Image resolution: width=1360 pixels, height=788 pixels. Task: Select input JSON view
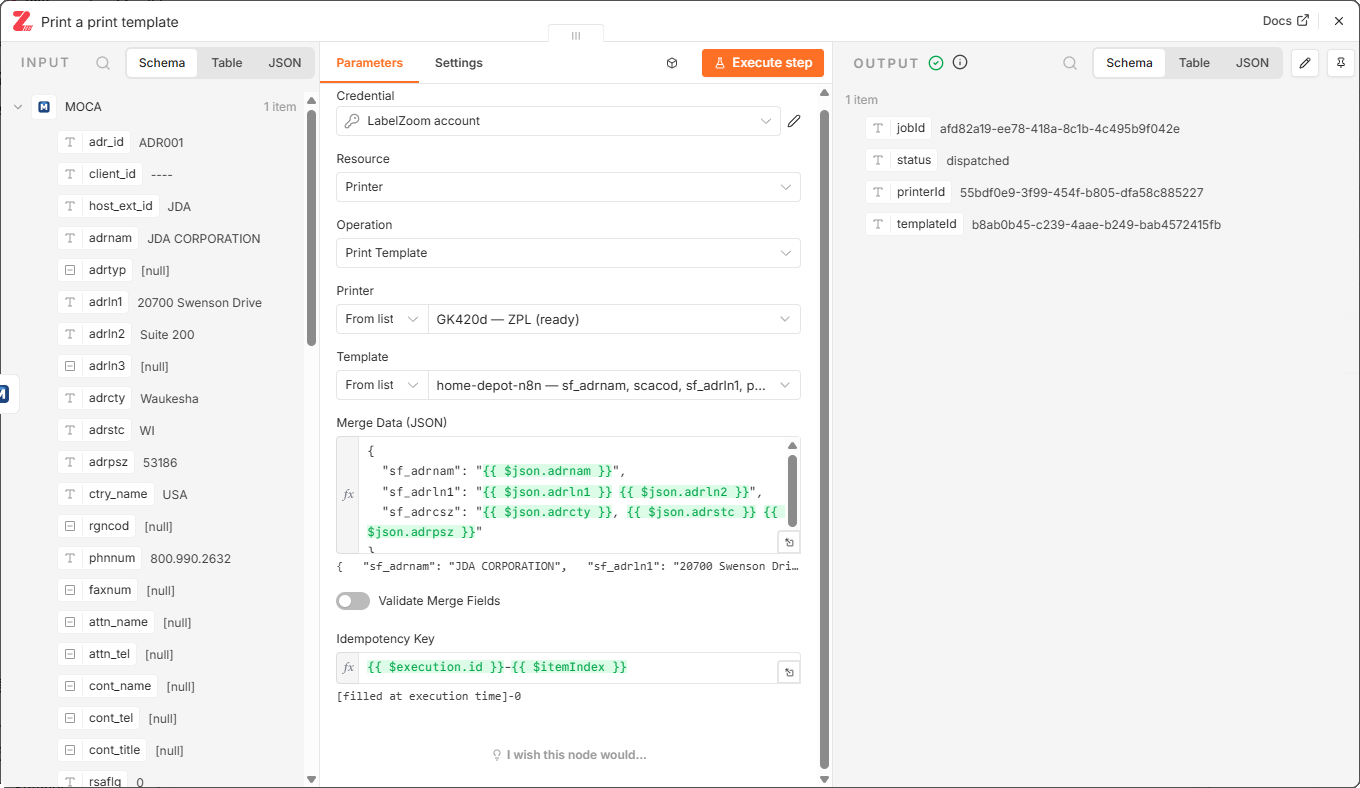pyautogui.click(x=285, y=63)
